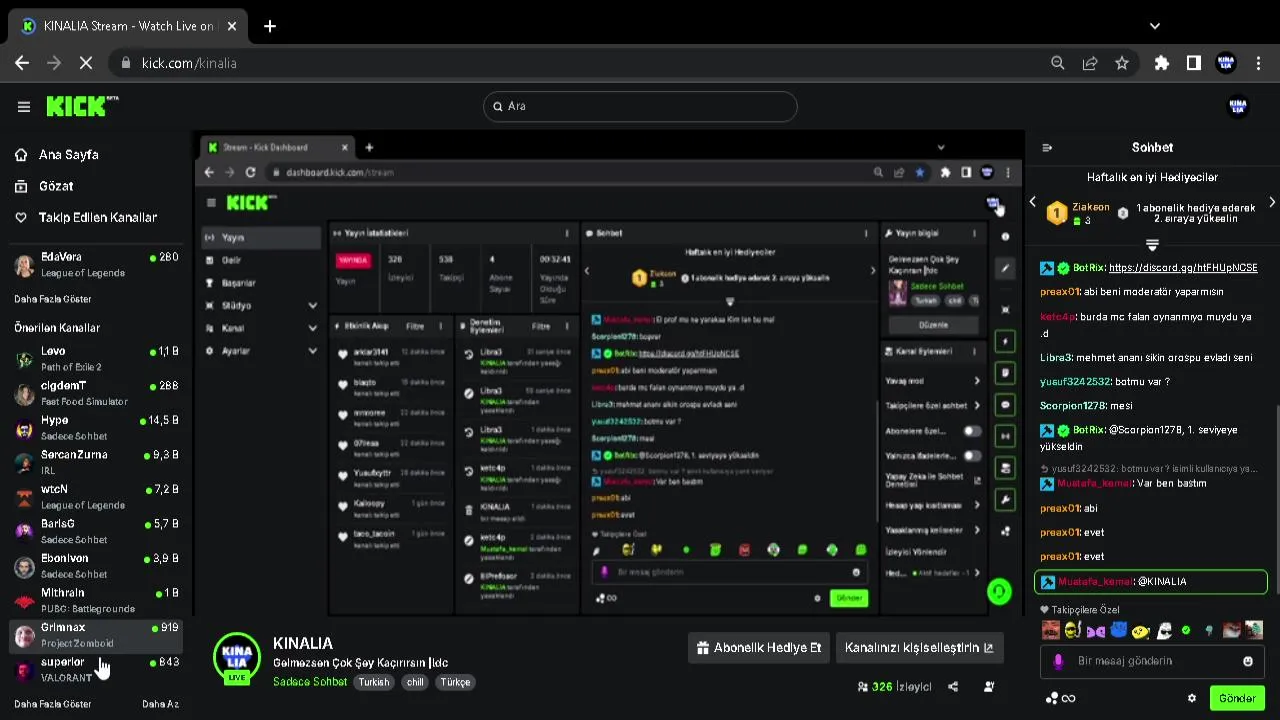Screen dimensions: 1280x720
Task: Open Takipçilere özel sohbet in streamed dashboard
Action: click(932, 406)
